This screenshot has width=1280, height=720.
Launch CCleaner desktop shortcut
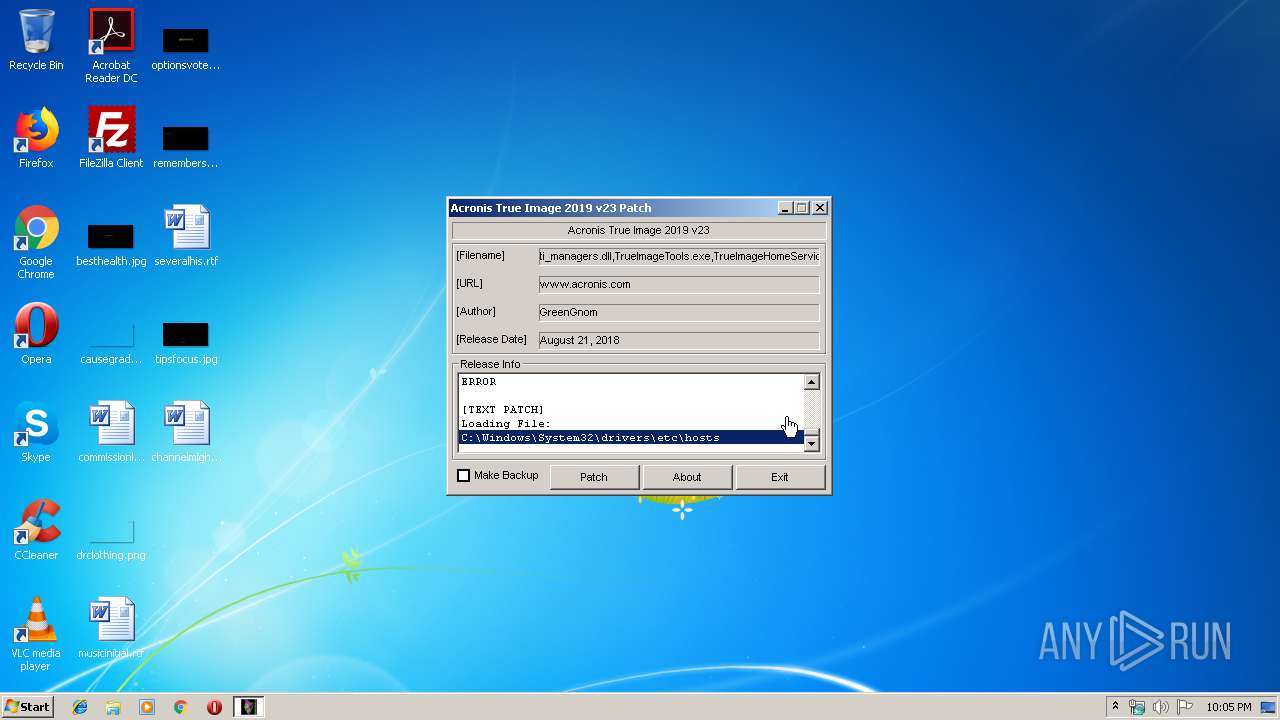tap(36, 530)
